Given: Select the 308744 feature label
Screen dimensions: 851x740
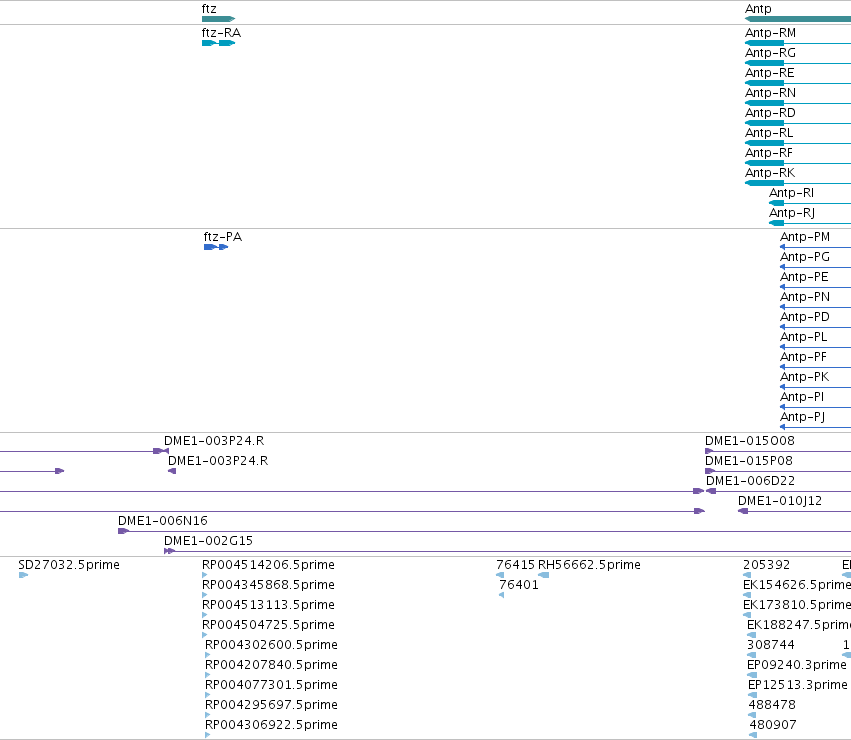Looking at the screenshot, I should coord(771,645).
